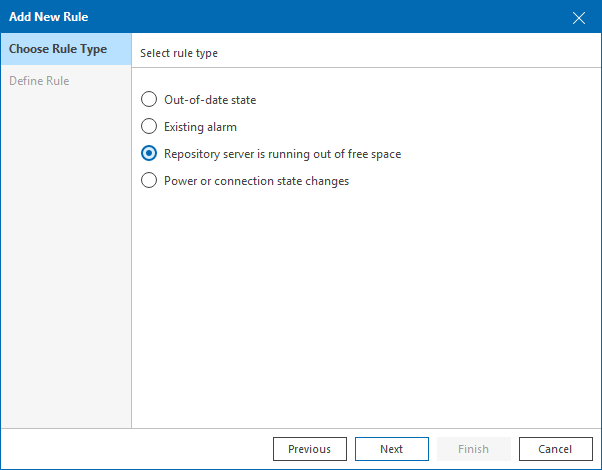The height and width of the screenshot is (470, 602).
Task: Click the Add New Rule title bar
Action: coord(250,17)
